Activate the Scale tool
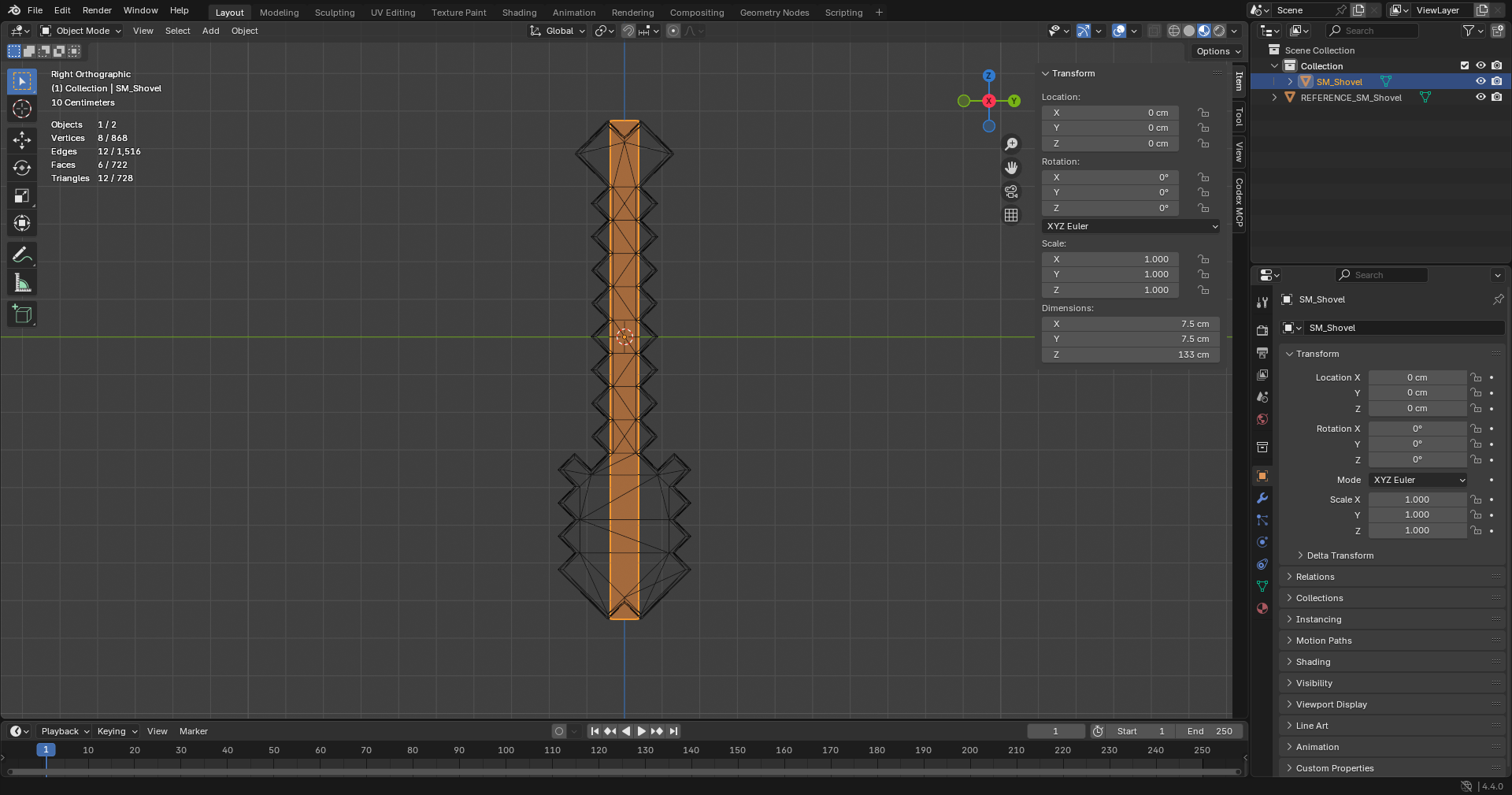The image size is (1512, 795). coord(22,195)
